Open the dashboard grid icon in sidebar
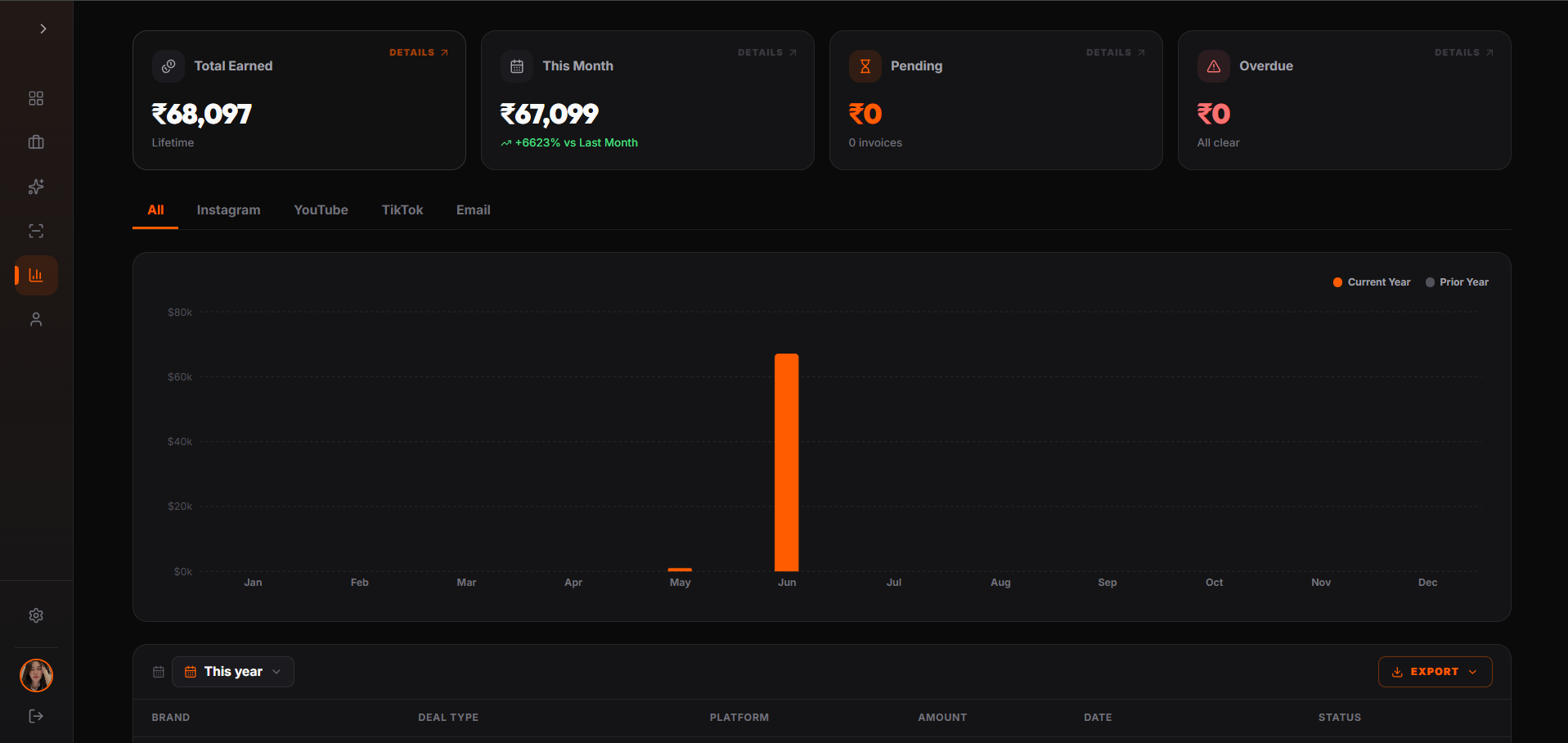The image size is (1568, 743). [x=36, y=98]
